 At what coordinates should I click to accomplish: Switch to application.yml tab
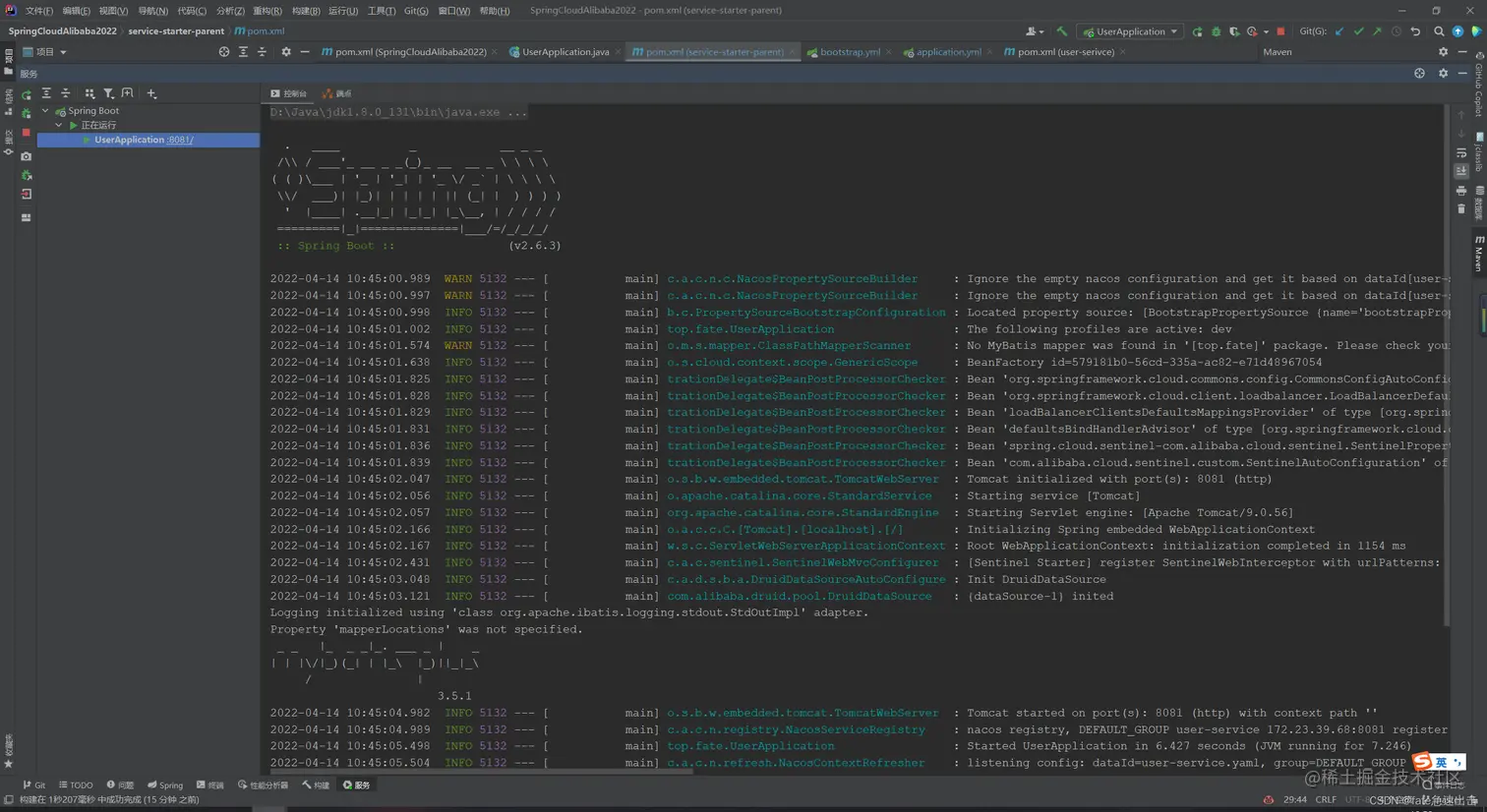coord(948,52)
